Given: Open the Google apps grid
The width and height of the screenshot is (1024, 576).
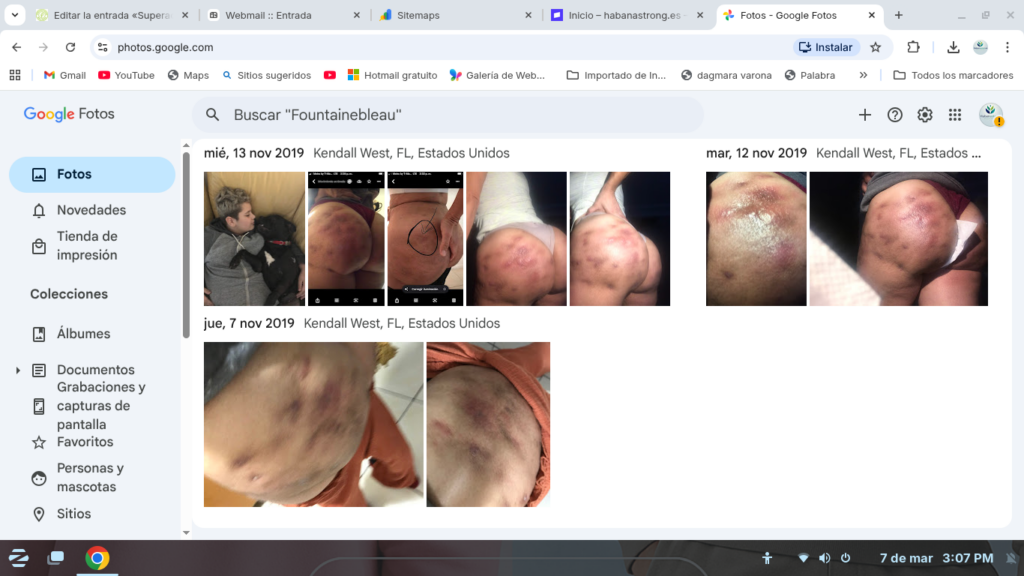Looking at the screenshot, I should (955, 115).
